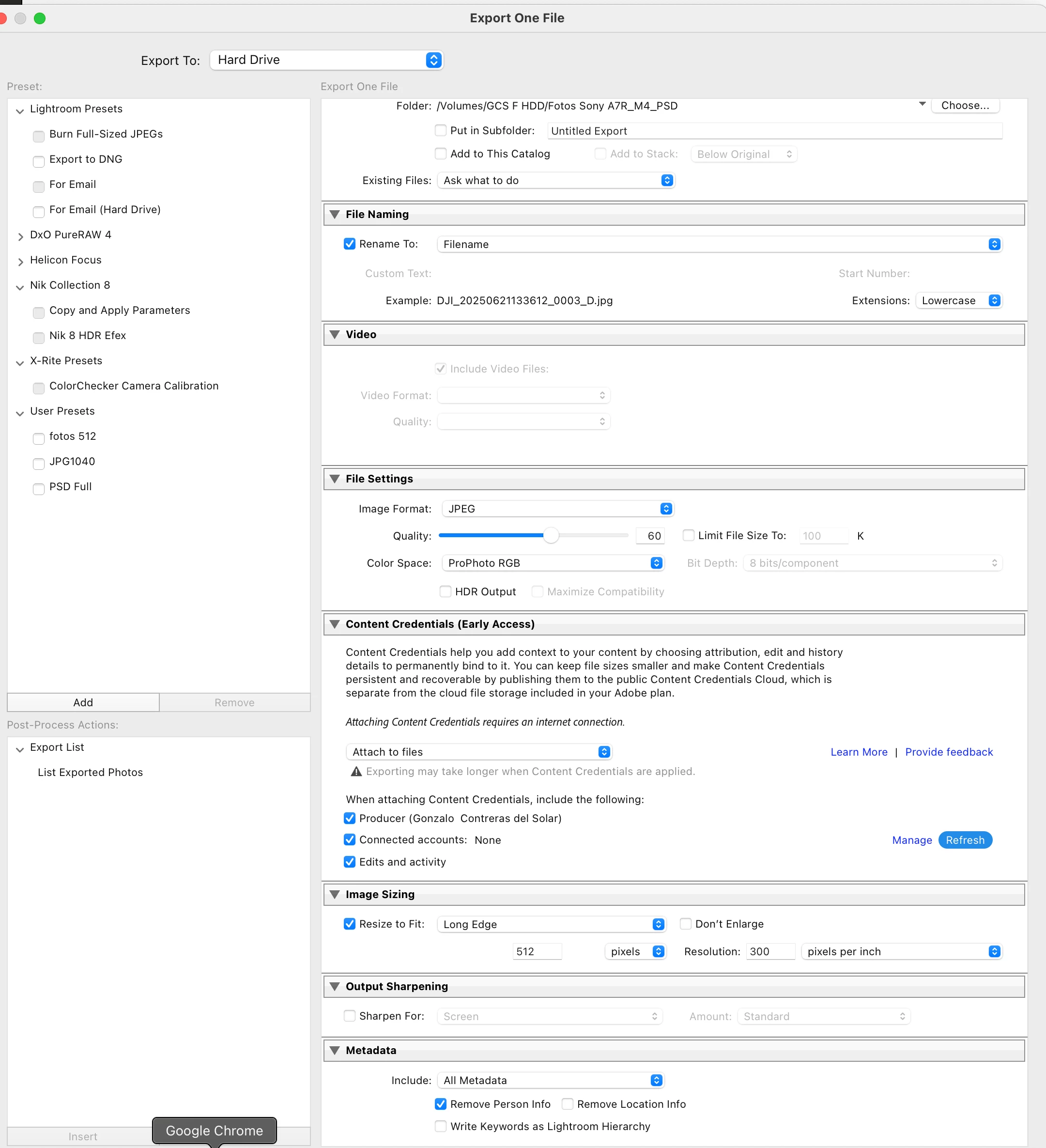This screenshot has height=1148, width=1046.
Task: Collapse the Metadata section triangle
Action: [335, 1051]
